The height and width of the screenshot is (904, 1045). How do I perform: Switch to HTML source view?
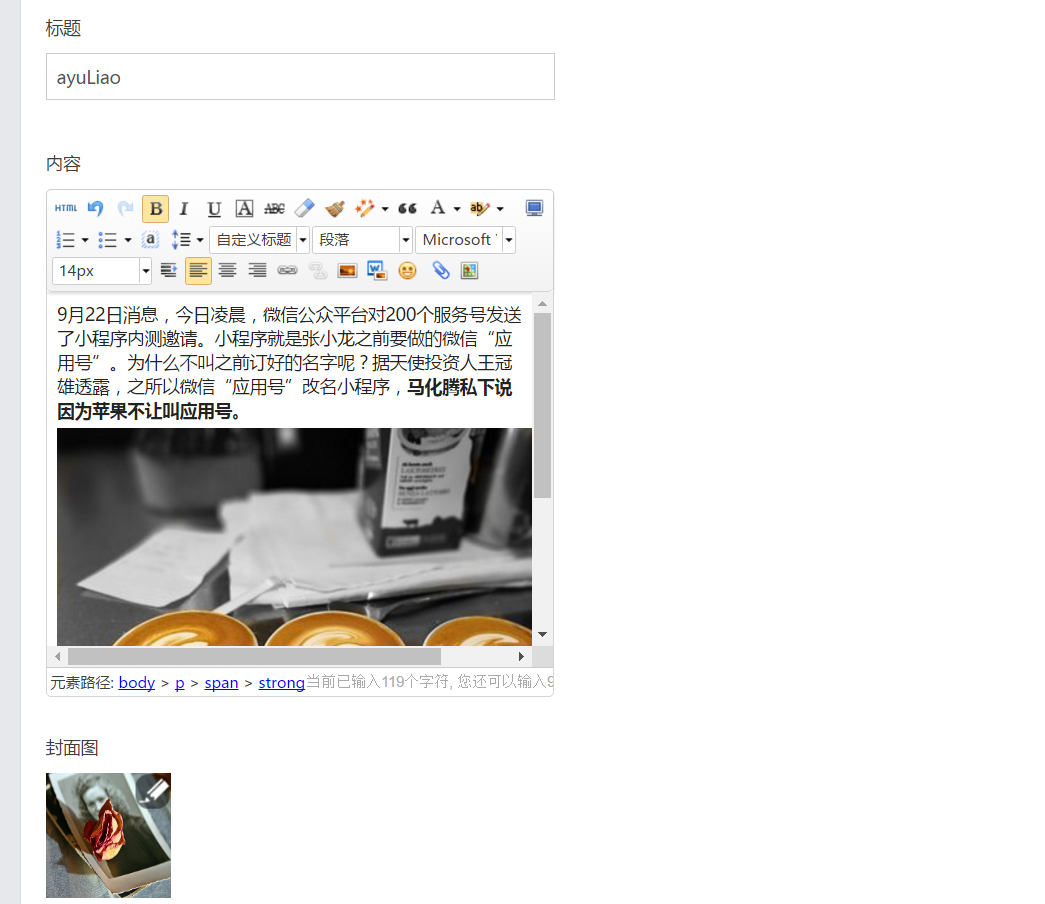point(66,209)
